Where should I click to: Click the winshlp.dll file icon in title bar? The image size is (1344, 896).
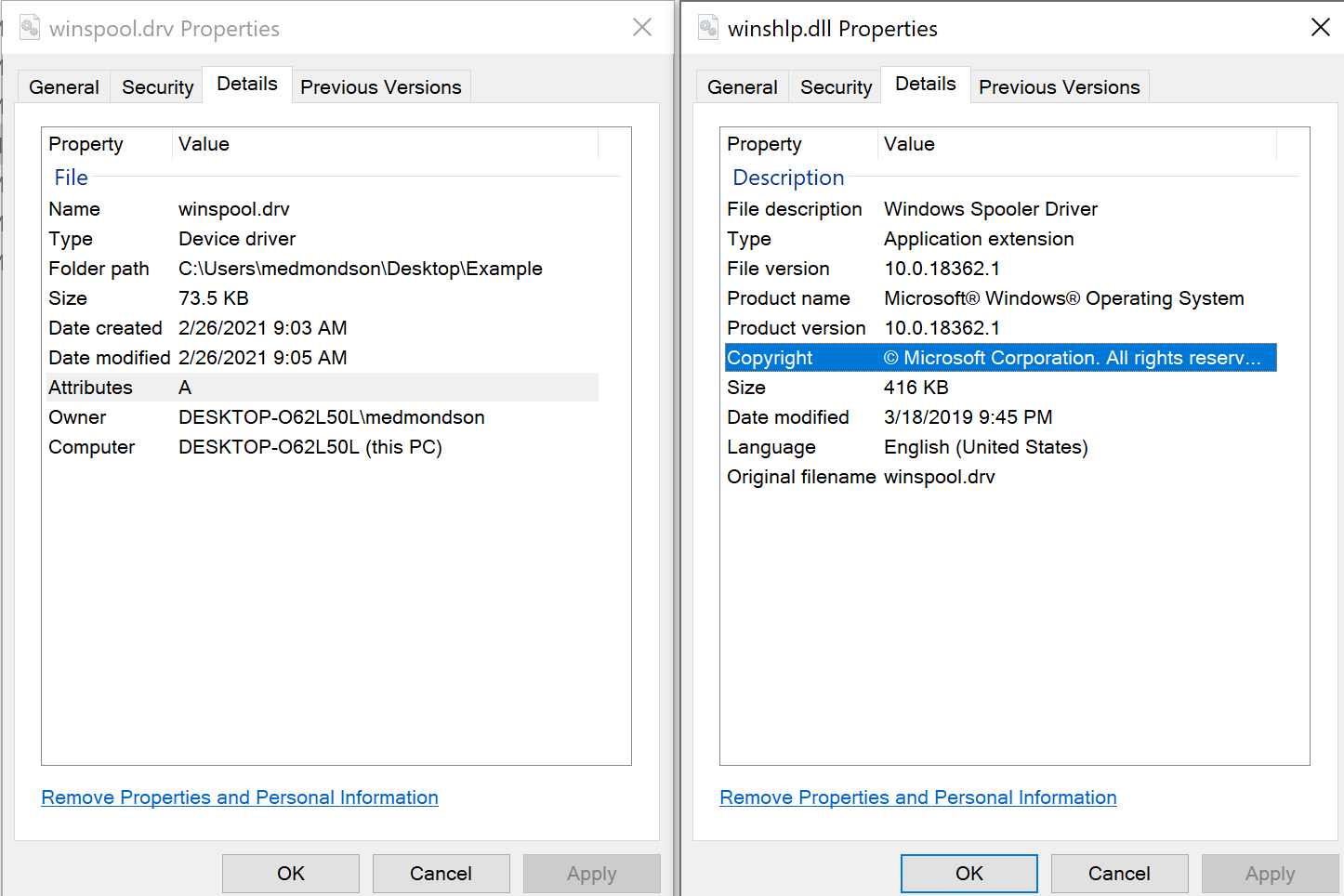point(709,28)
